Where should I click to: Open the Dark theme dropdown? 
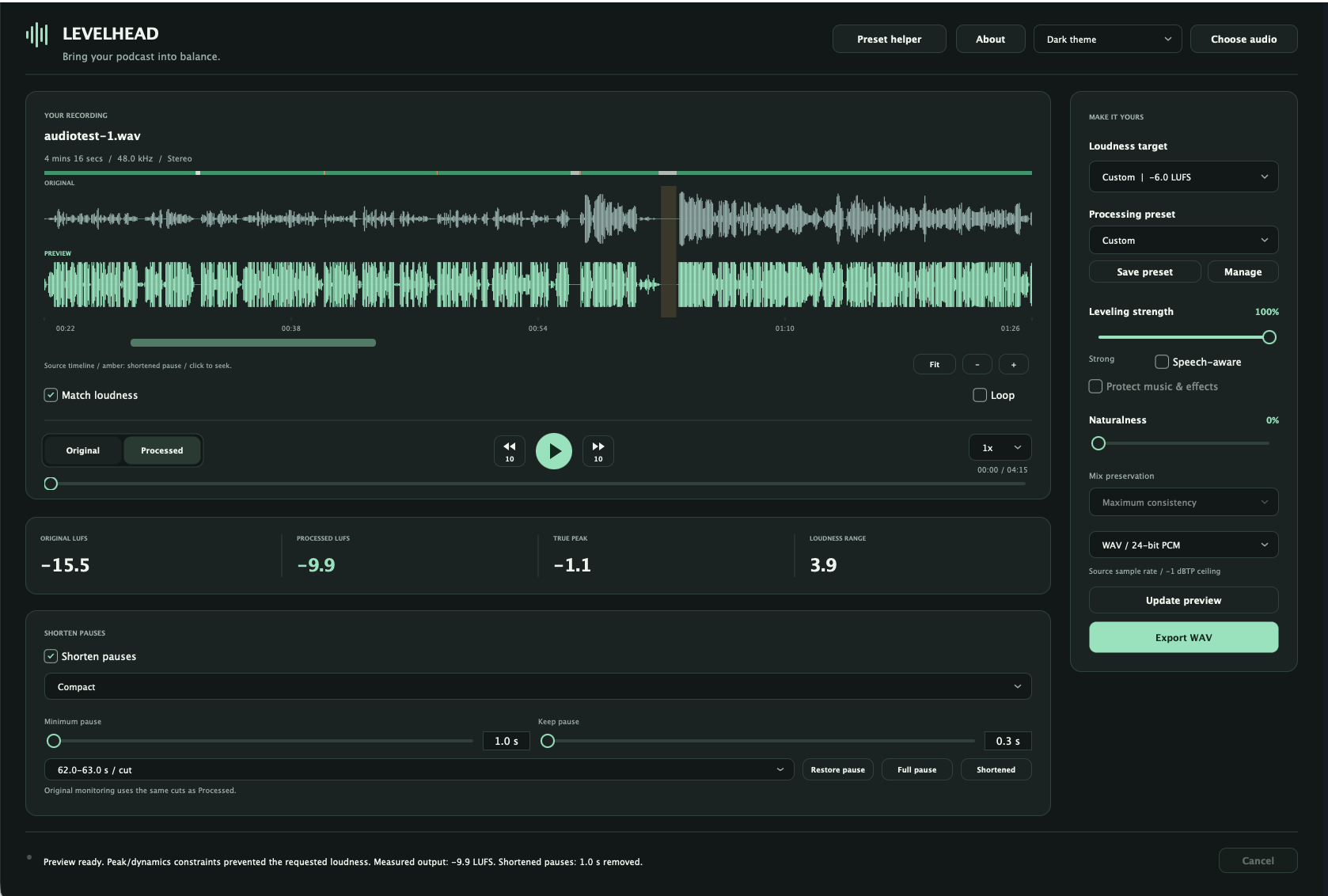click(1108, 39)
